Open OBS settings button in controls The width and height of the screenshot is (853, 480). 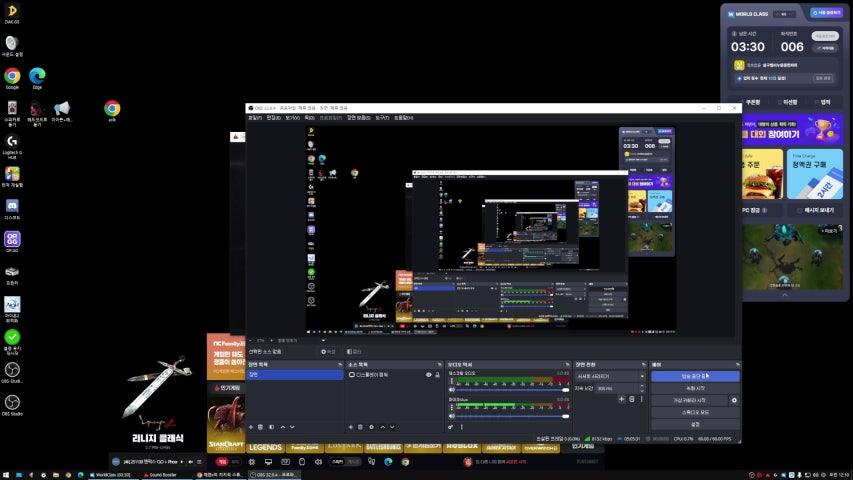click(695, 424)
